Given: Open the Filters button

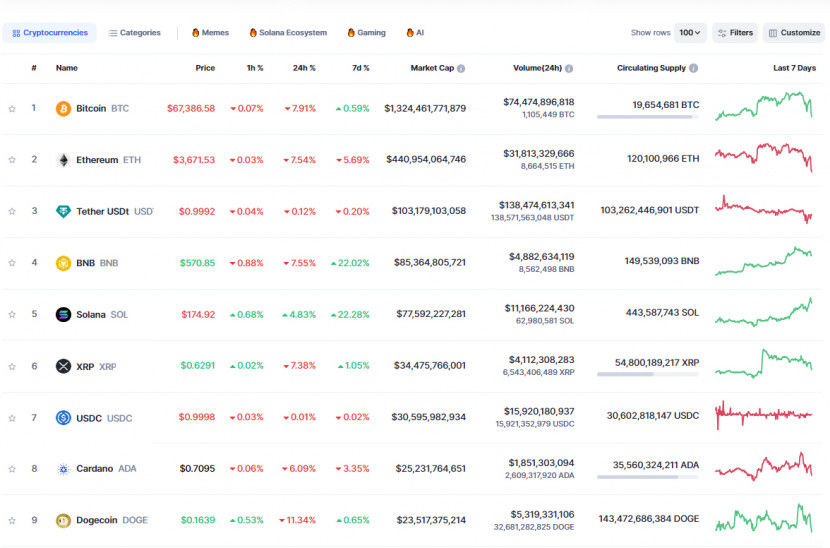Looking at the screenshot, I should (x=735, y=33).
